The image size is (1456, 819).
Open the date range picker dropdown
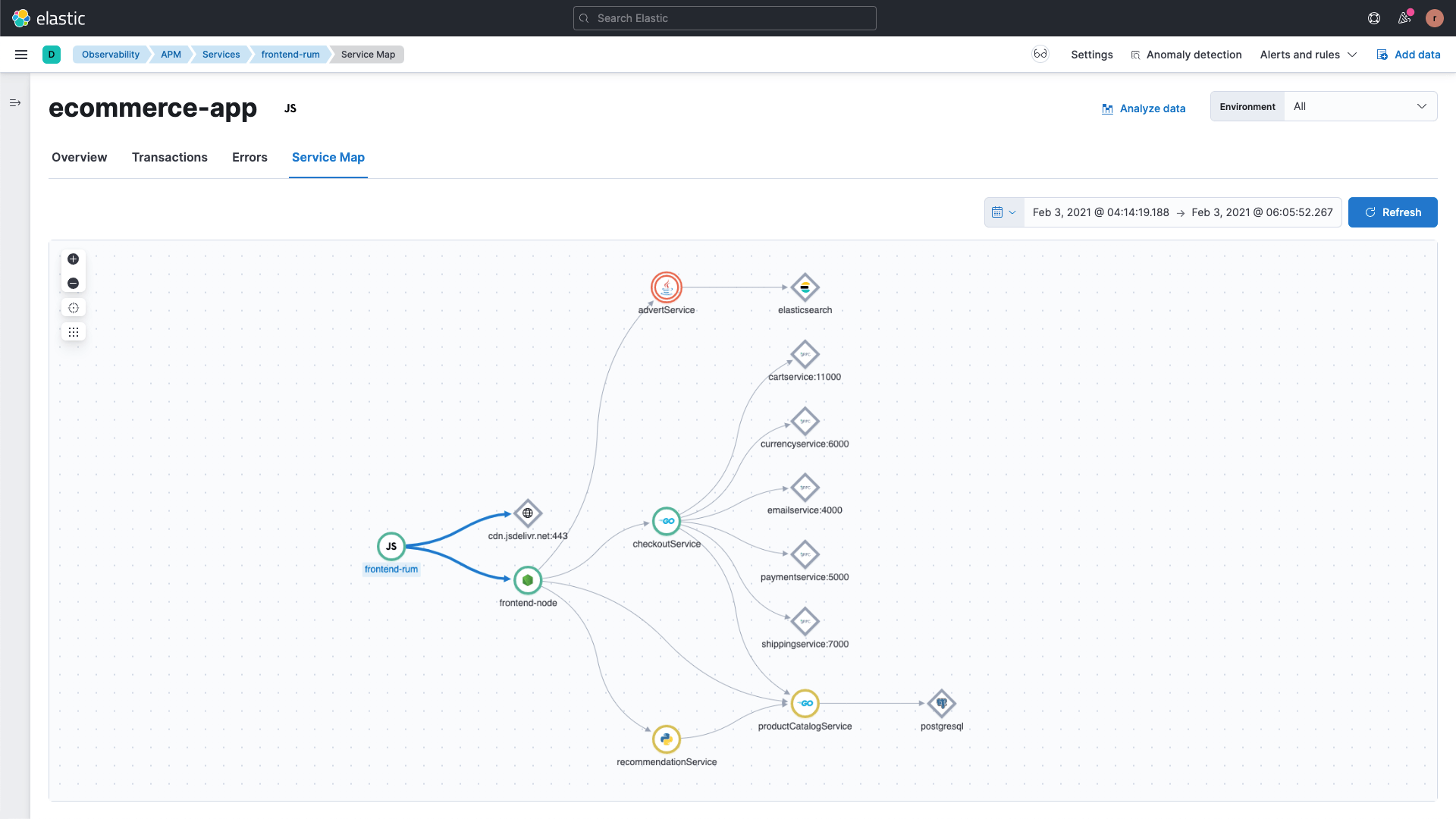[x=1002, y=211]
